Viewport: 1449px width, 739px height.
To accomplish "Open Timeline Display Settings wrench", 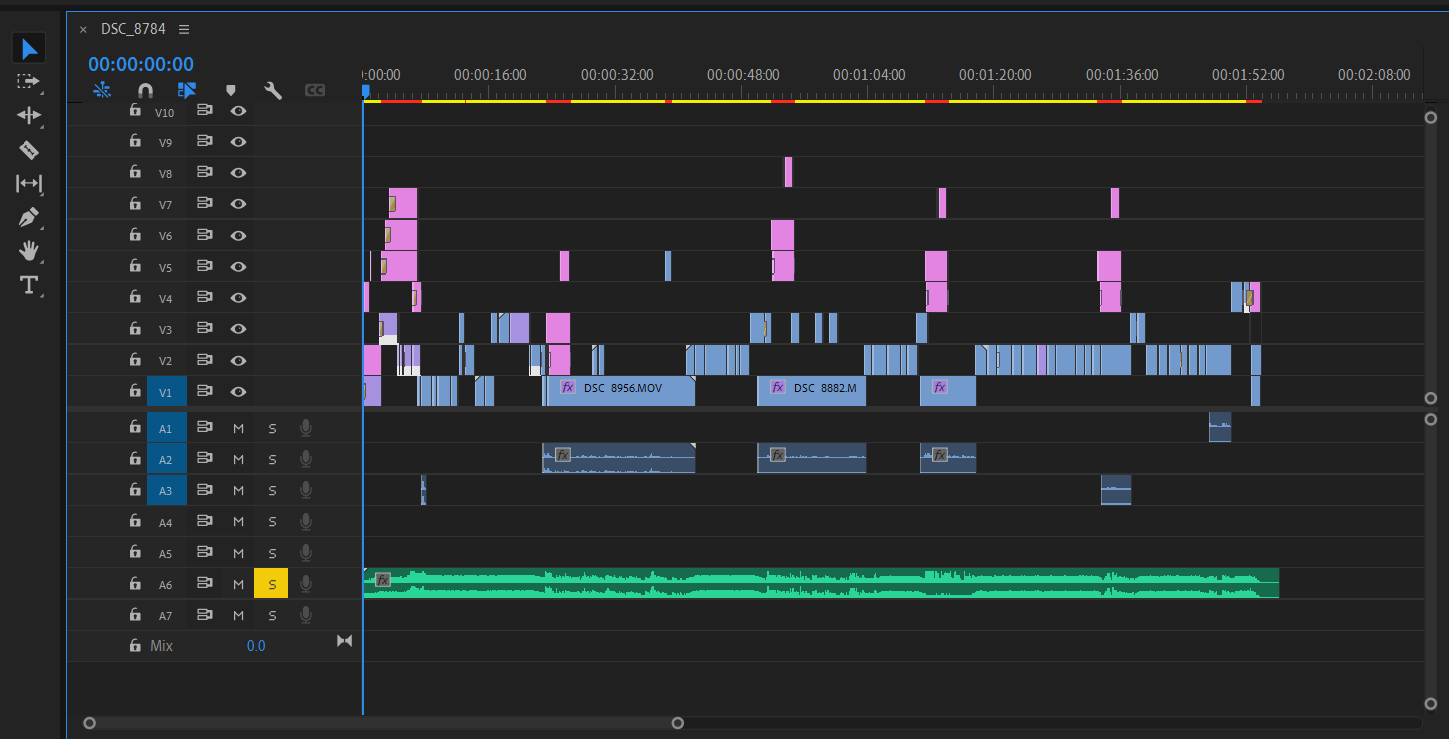I will [272, 90].
